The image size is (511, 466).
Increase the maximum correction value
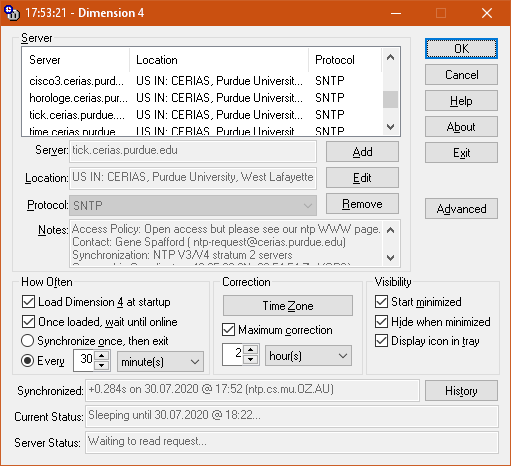click(250, 350)
